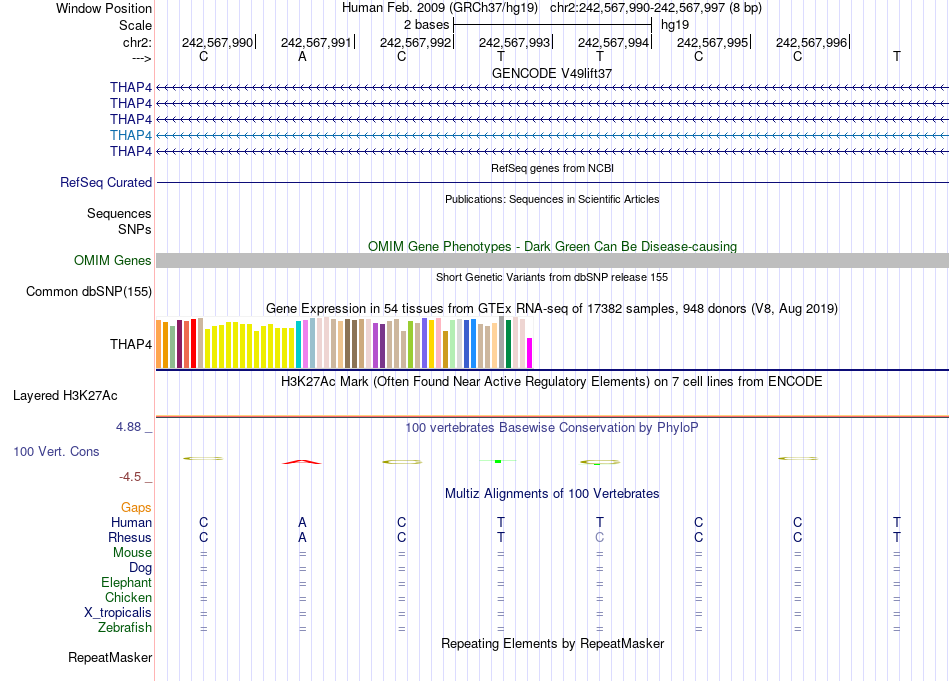Click the Common dbSNP(155) track label
Screen dimensions: 950x681
(89, 291)
